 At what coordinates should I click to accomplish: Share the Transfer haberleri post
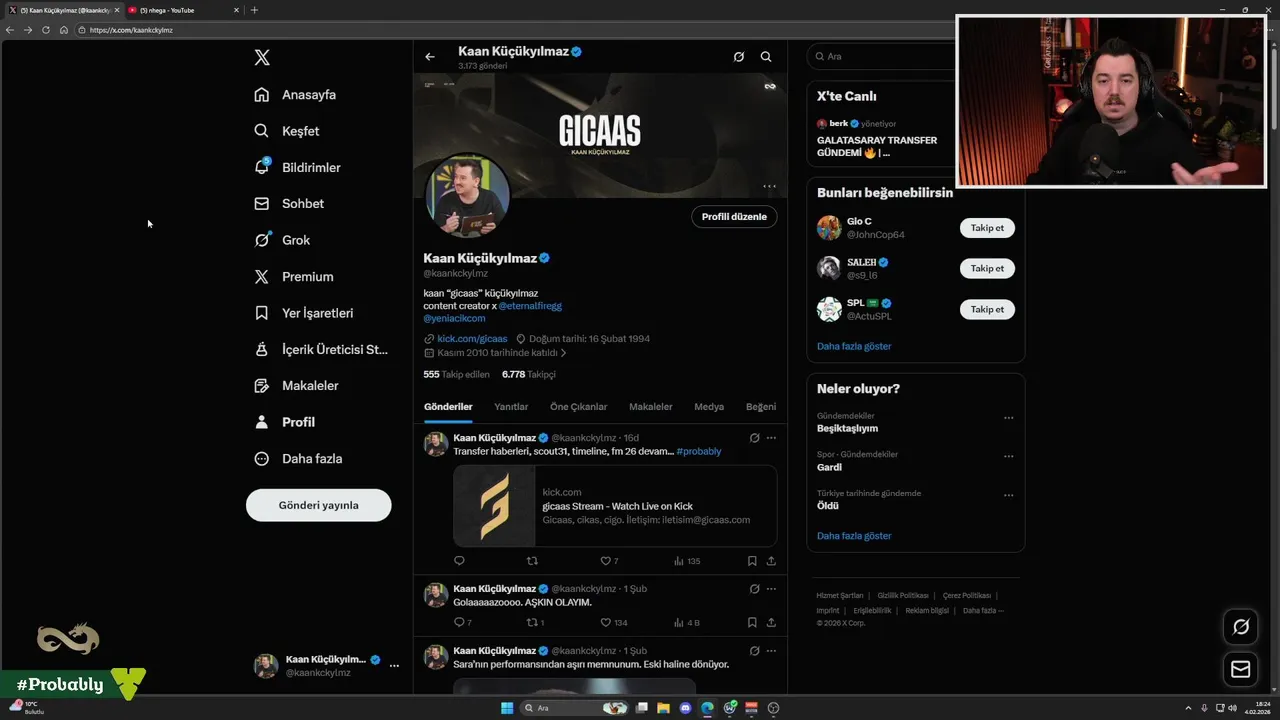click(x=771, y=561)
